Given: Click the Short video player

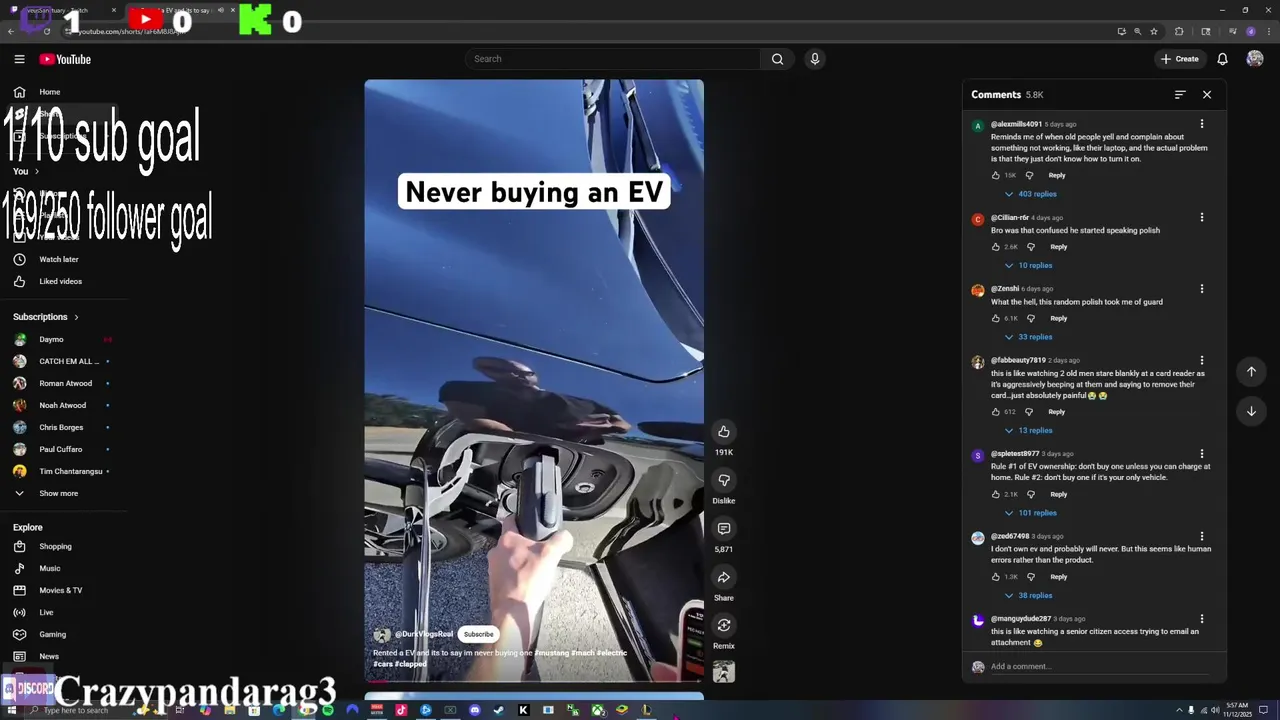Looking at the screenshot, I should click(534, 380).
